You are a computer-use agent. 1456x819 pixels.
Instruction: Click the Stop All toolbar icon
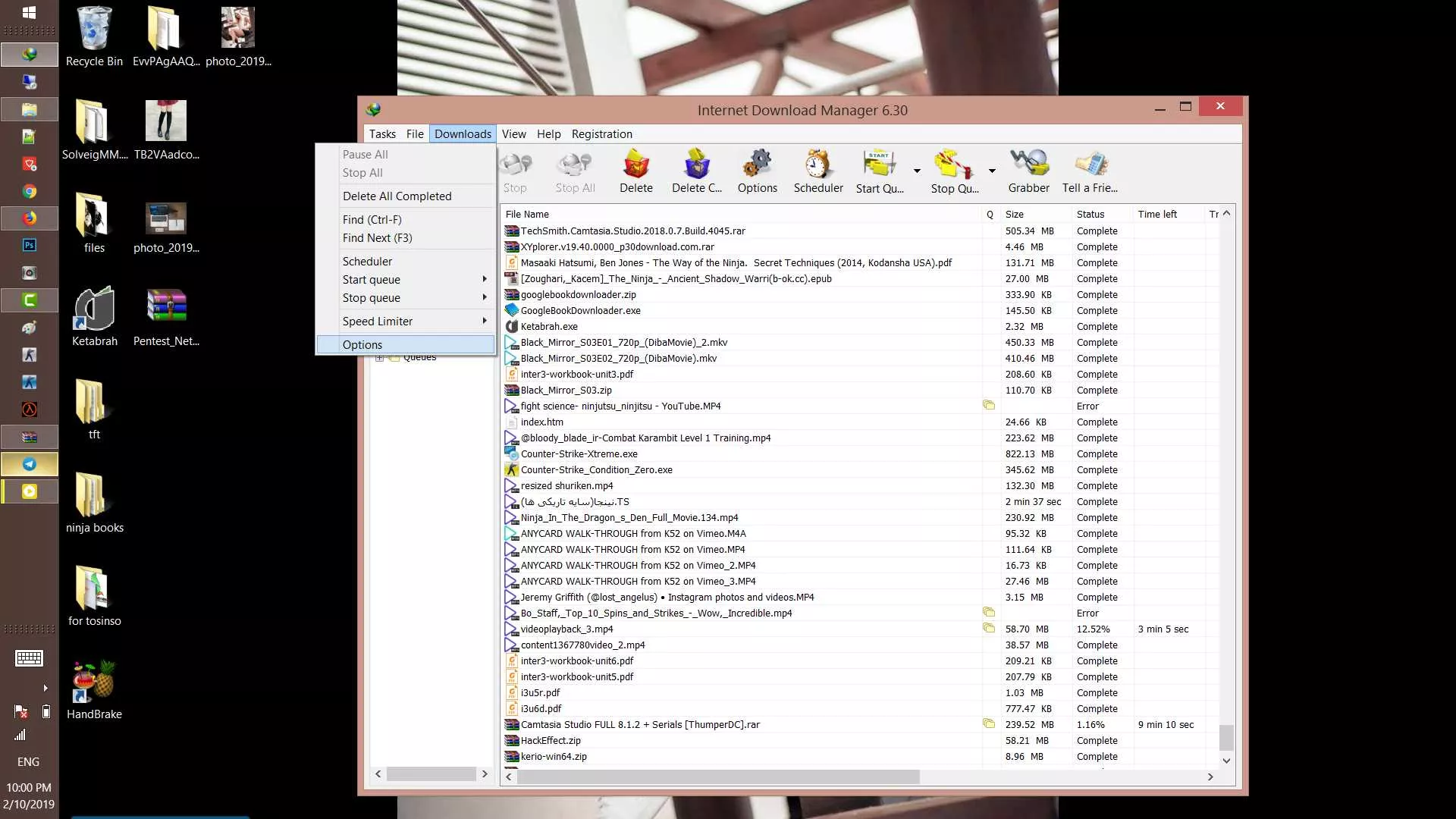pos(575,171)
